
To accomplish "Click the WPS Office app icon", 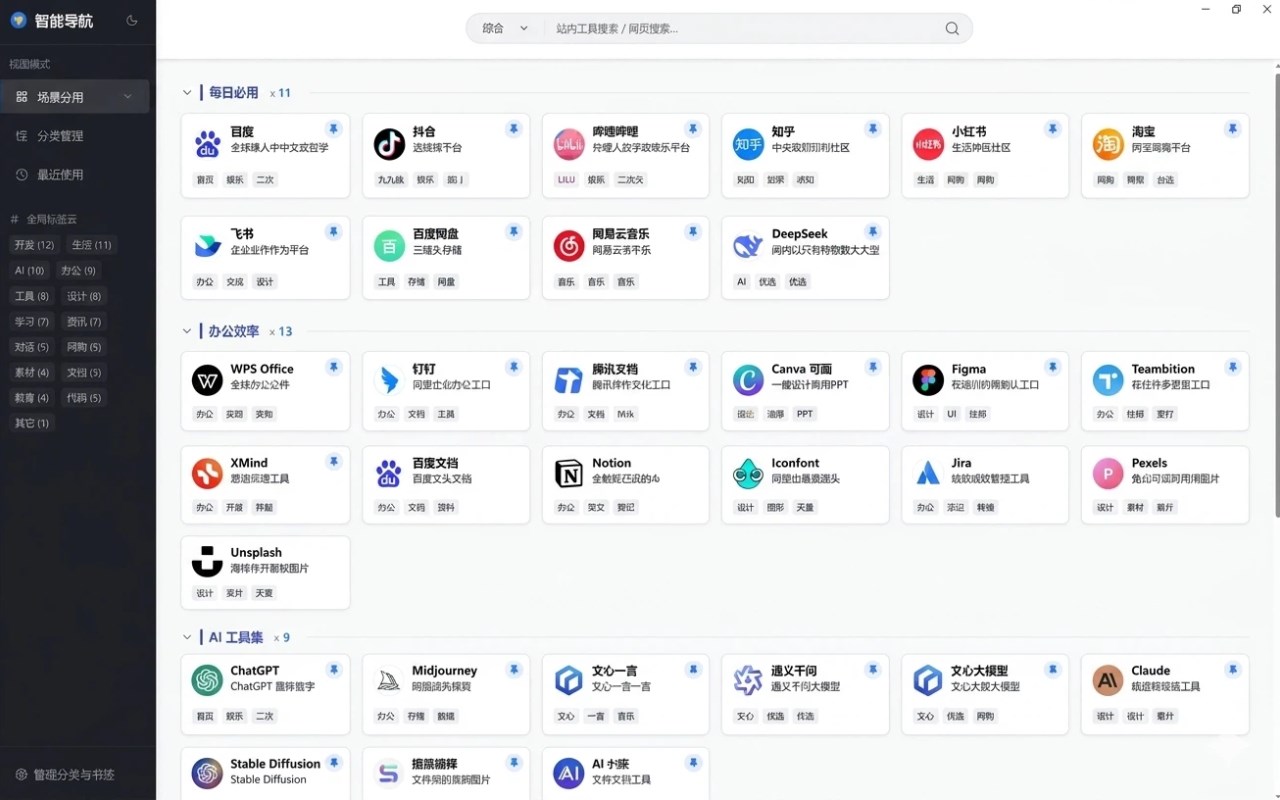I will (x=207, y=380).
